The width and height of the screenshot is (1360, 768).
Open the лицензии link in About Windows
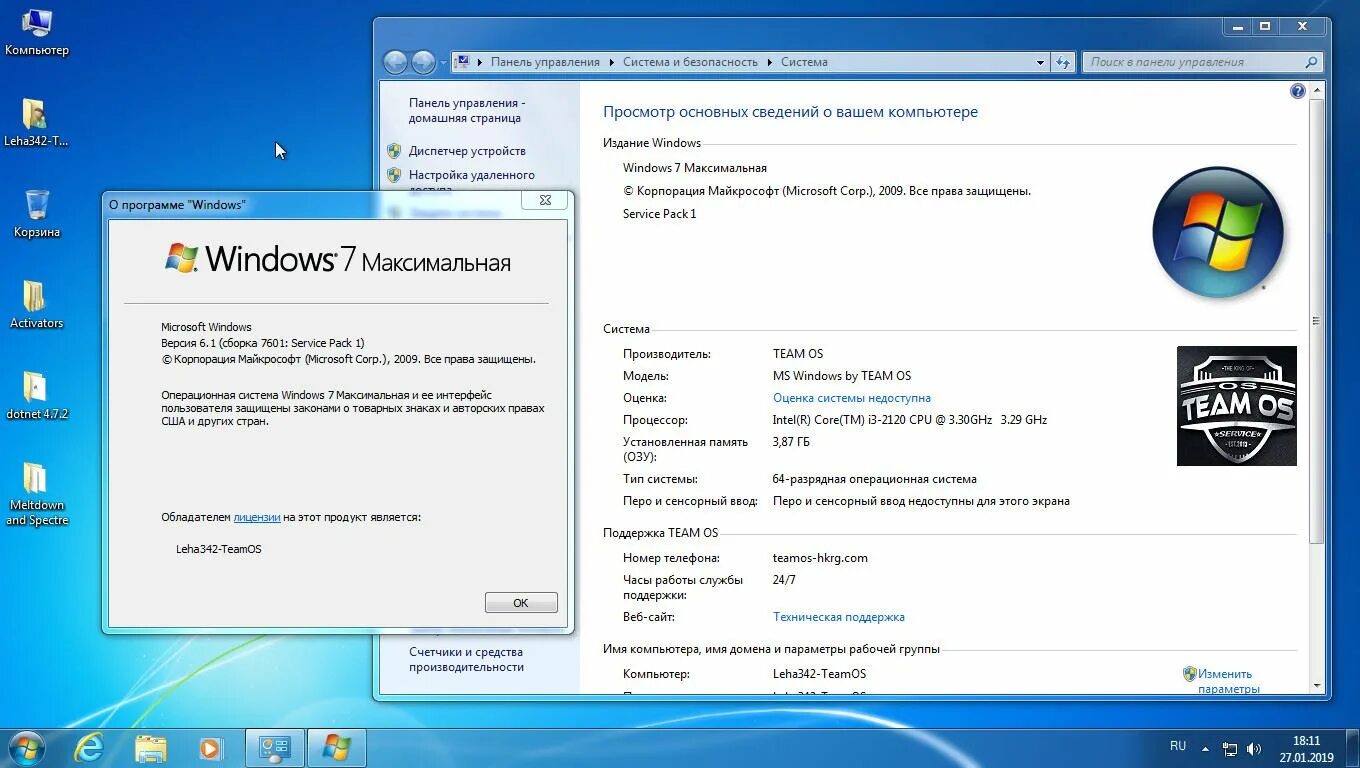tap(257, 517)
